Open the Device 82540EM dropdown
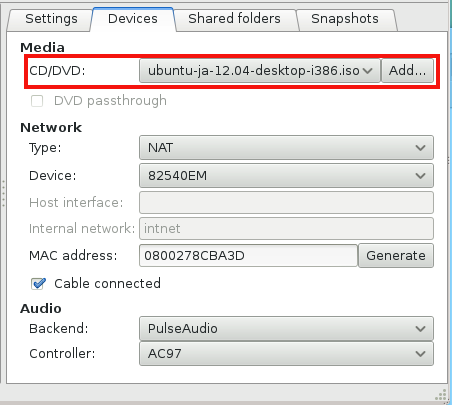452x405 pixels. point(286,176)
